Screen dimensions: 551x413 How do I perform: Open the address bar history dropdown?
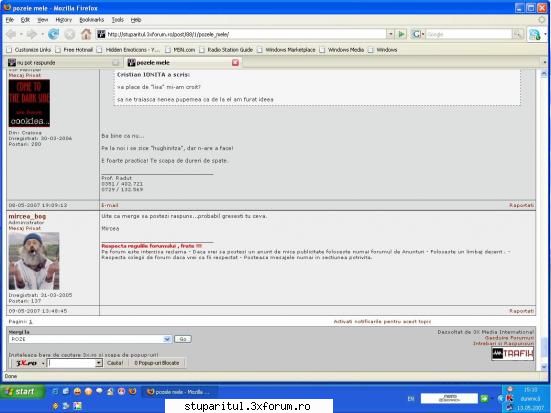tap(390, 34)
